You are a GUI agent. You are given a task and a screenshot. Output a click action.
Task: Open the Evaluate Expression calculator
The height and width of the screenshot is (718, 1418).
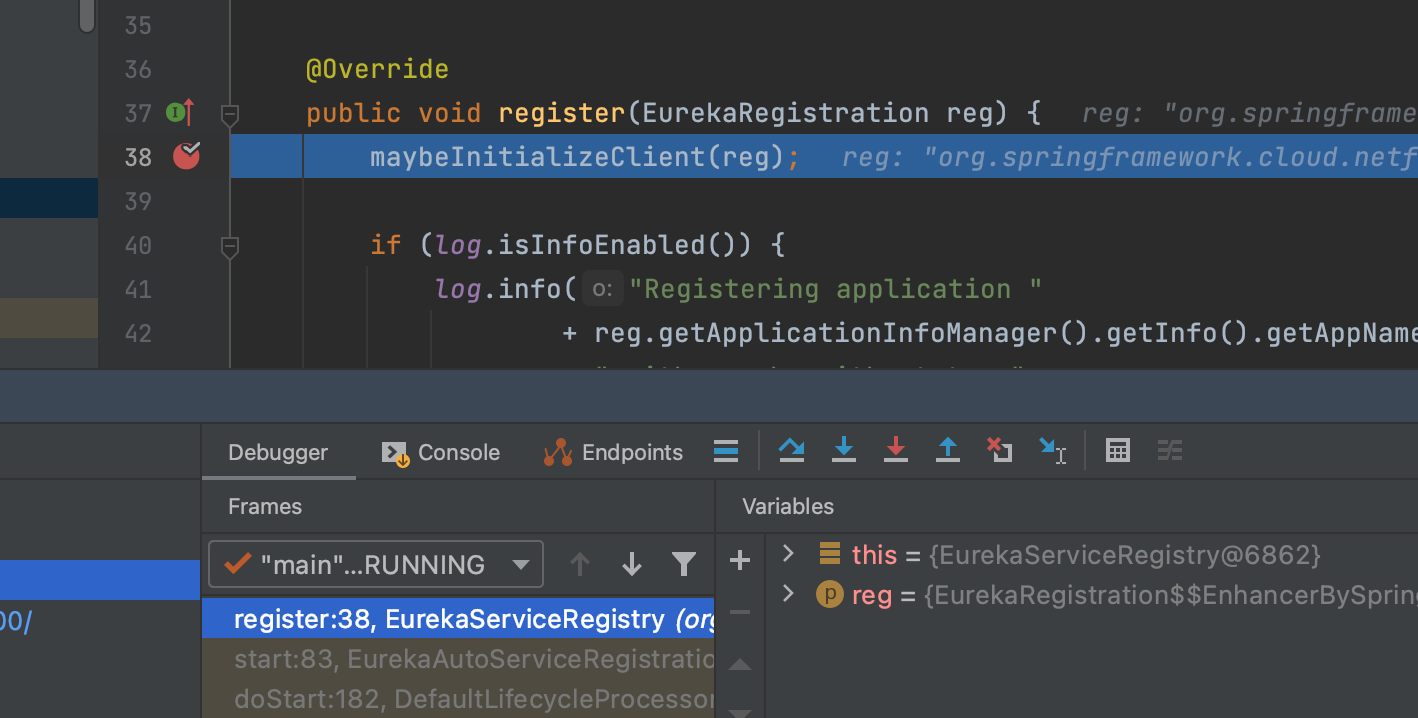tap(1118, 451)
